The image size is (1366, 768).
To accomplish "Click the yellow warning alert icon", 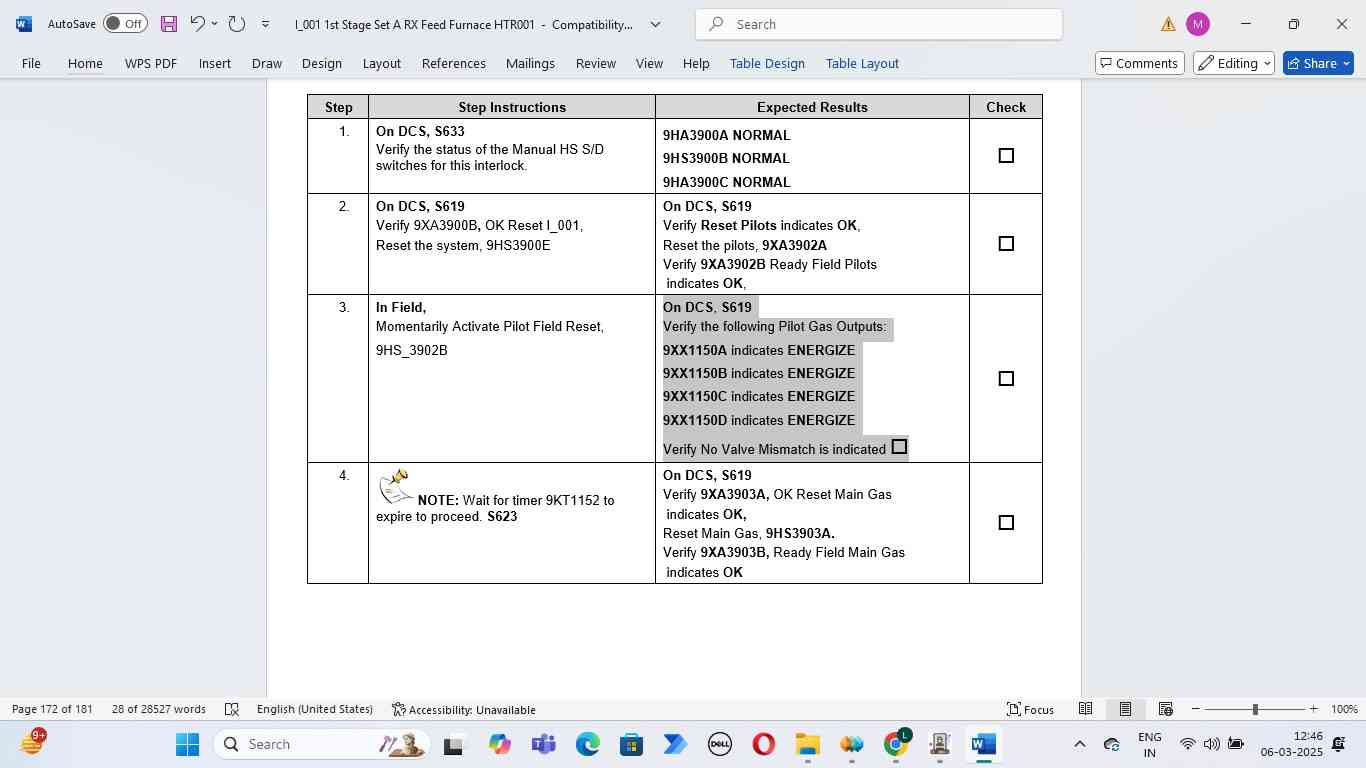I will pyautogui.click(x=1168, y=24).
